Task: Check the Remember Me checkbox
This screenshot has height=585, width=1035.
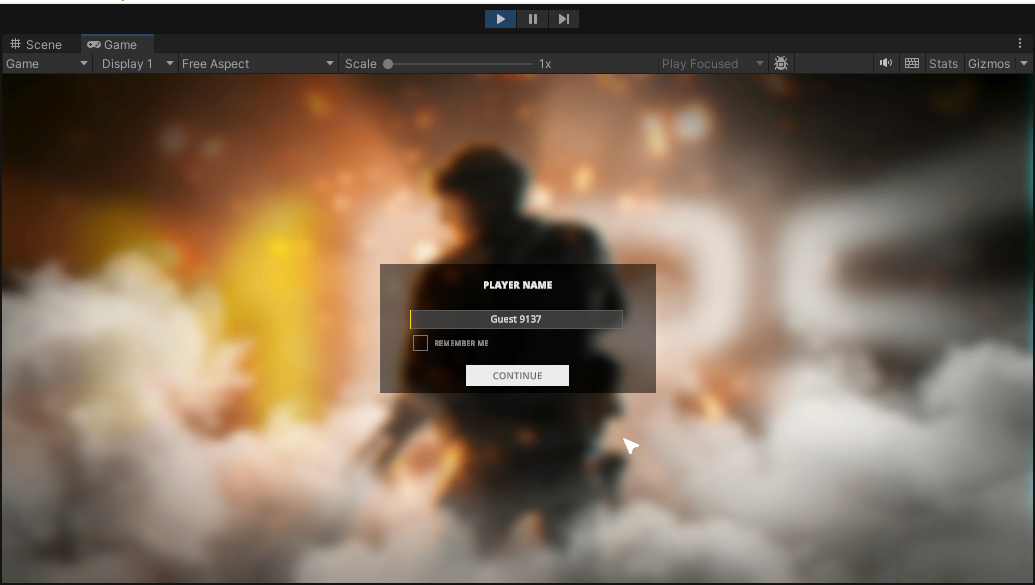Action: 420,343
